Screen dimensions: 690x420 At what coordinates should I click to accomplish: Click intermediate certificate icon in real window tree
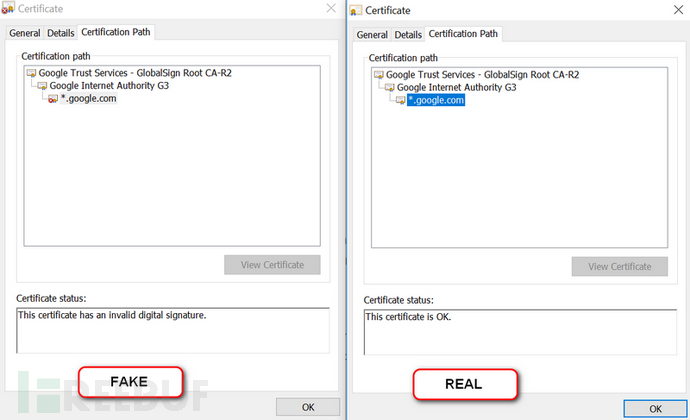pyautogui.click(x=389, y=88)
